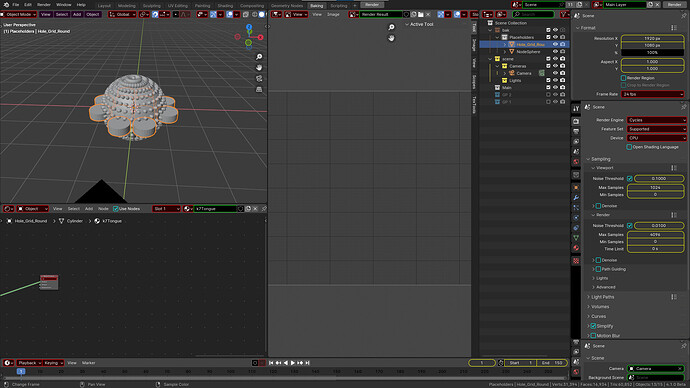690x388 pixels.
Task: Expand the Volumes panel
Action: pos(600,307)
